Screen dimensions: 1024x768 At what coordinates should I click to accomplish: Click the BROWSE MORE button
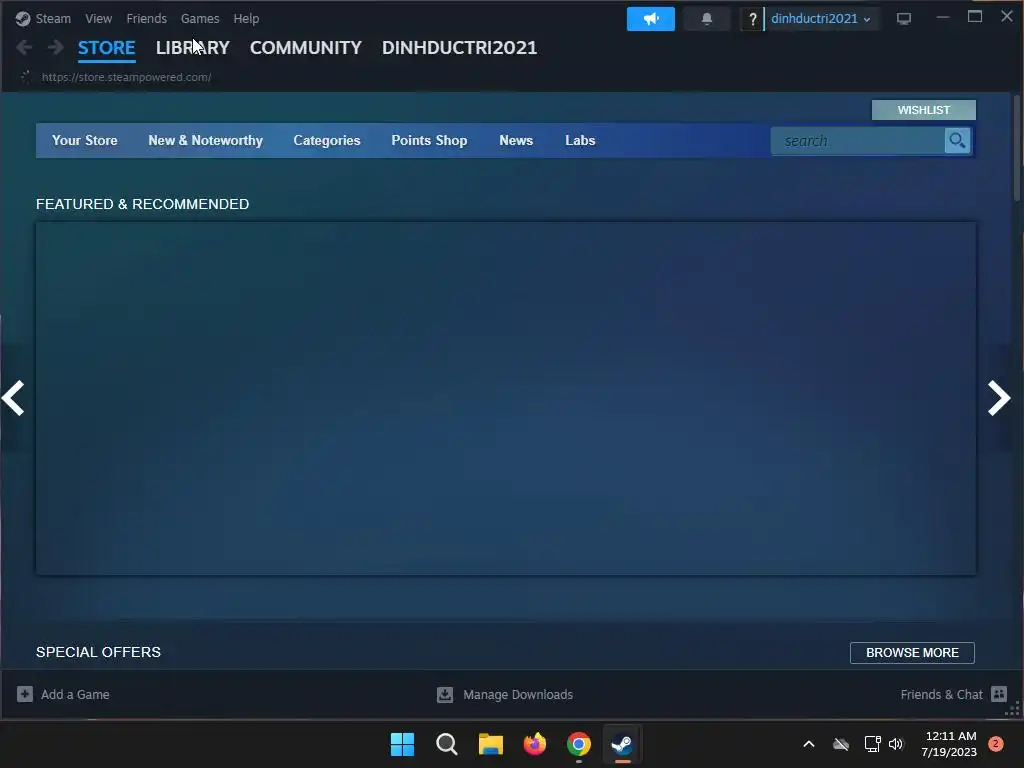(912, 652)
